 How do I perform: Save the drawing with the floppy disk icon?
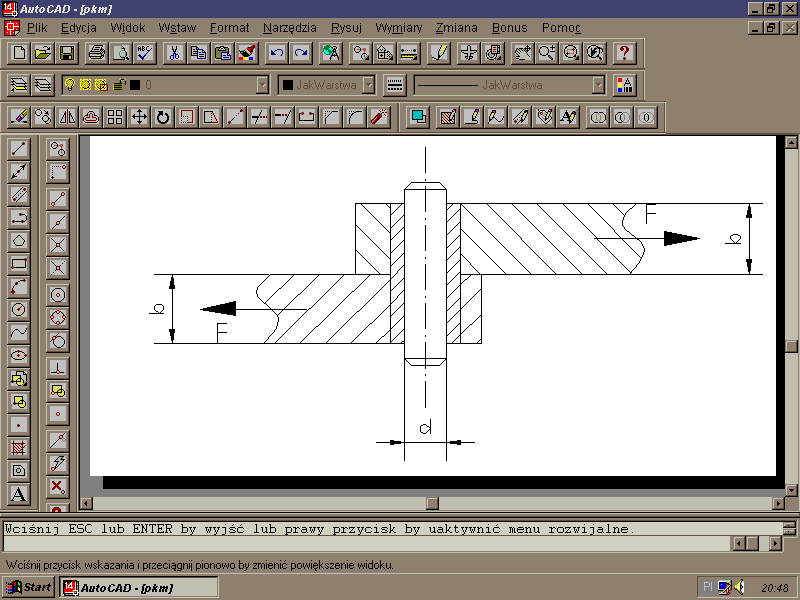coord(66,52)
